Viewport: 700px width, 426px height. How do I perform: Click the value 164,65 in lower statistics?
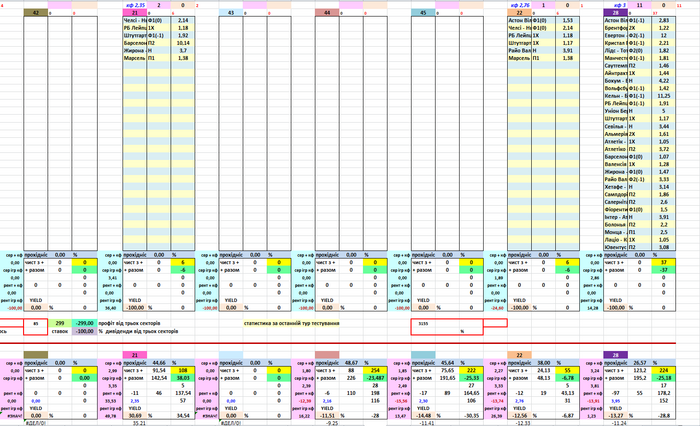[x=471, y=393]
